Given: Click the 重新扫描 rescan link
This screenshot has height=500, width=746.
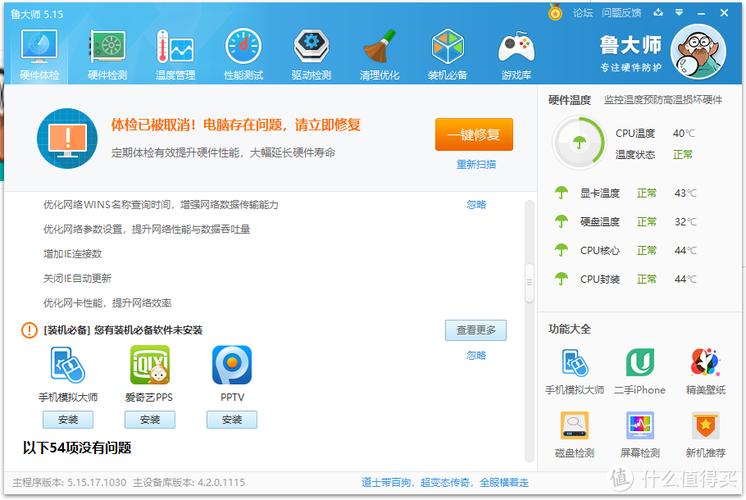Looking at the screenshot, I should (x=476, y=164).
